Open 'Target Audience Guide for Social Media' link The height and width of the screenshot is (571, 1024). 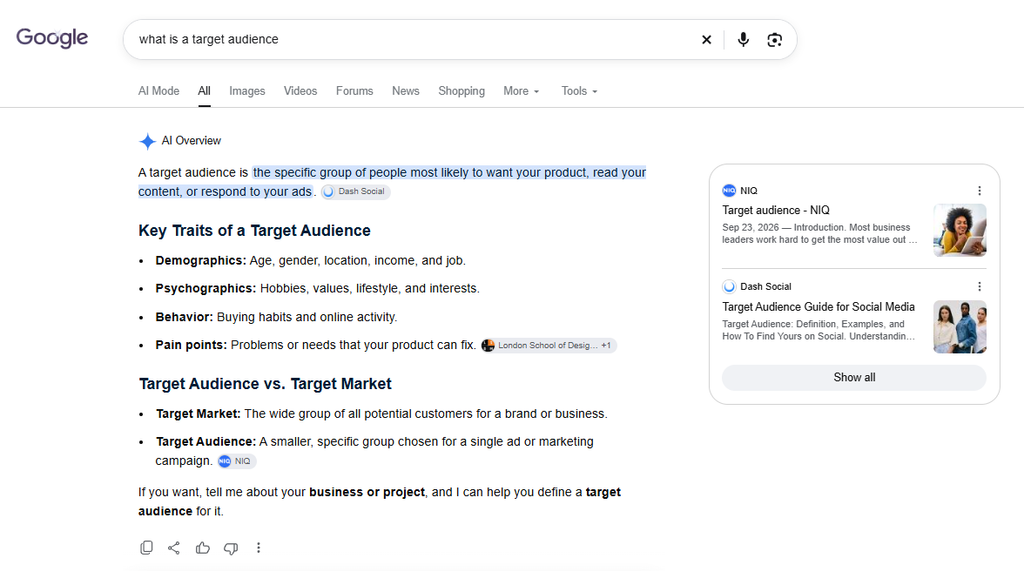[818, 307]
